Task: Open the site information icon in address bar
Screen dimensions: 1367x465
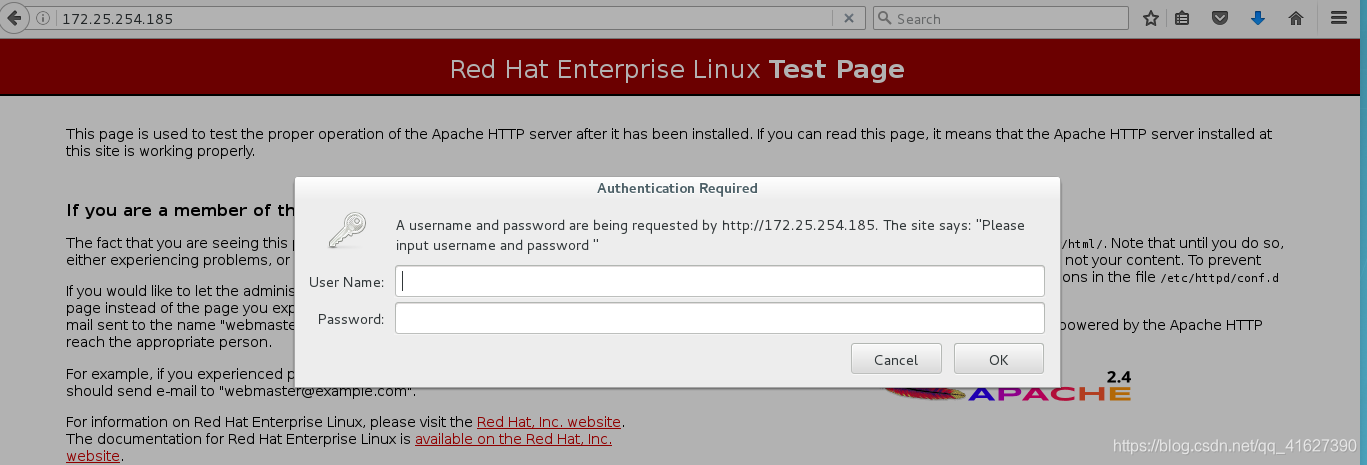Action: pyautogui.click(x=42, y=18)
